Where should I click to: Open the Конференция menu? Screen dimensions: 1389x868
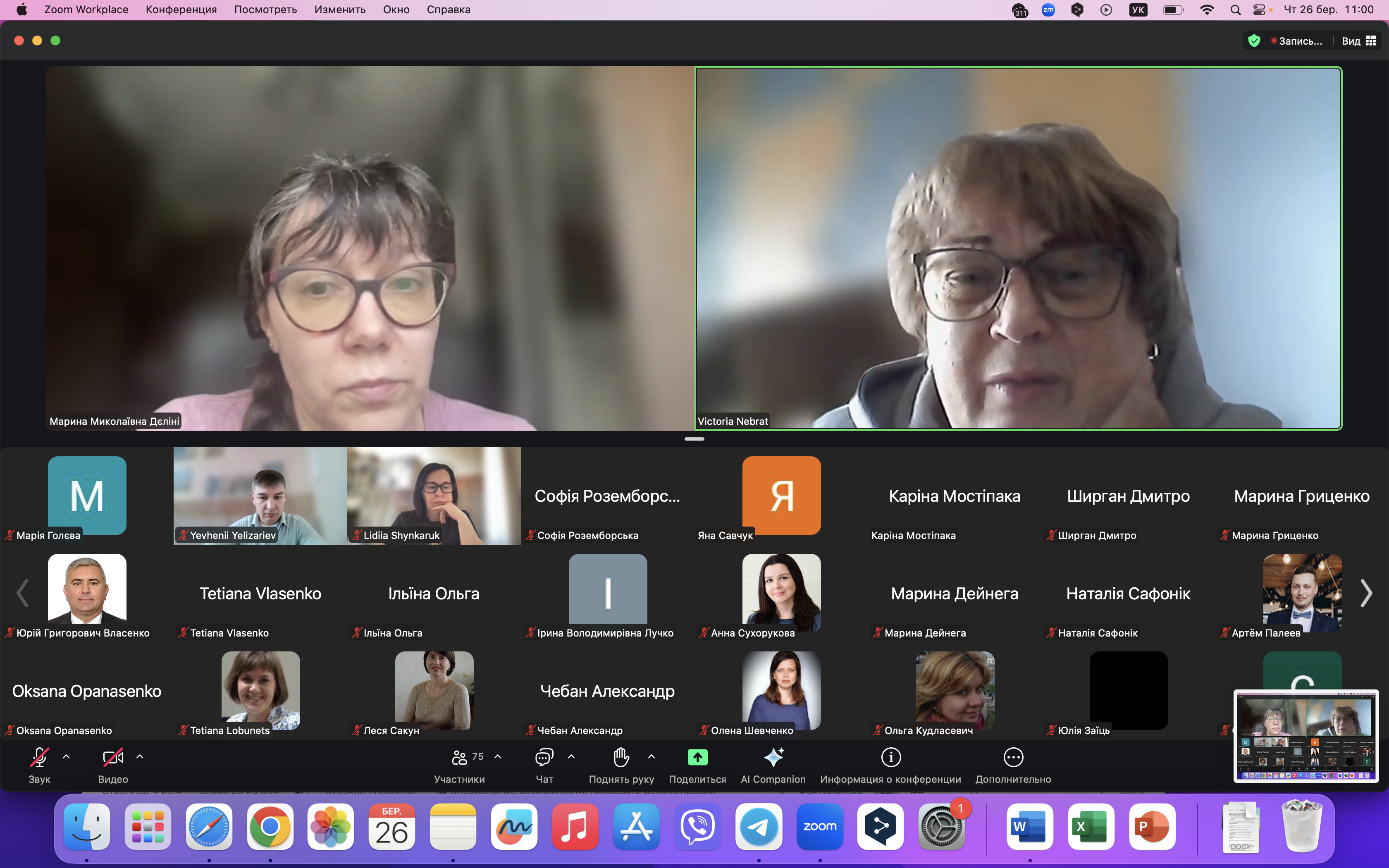pos(181,10)
